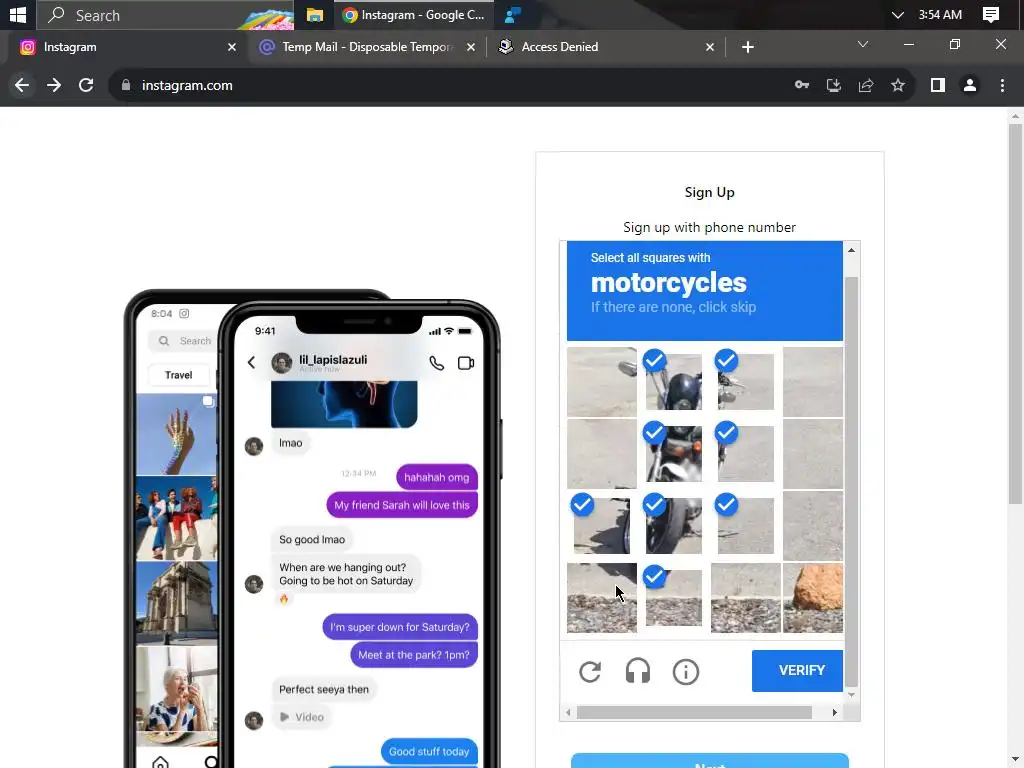Click the Instagram Chrome taskbar button
The width and height of the screenshot is (1024, 768).
pos(413,14)
